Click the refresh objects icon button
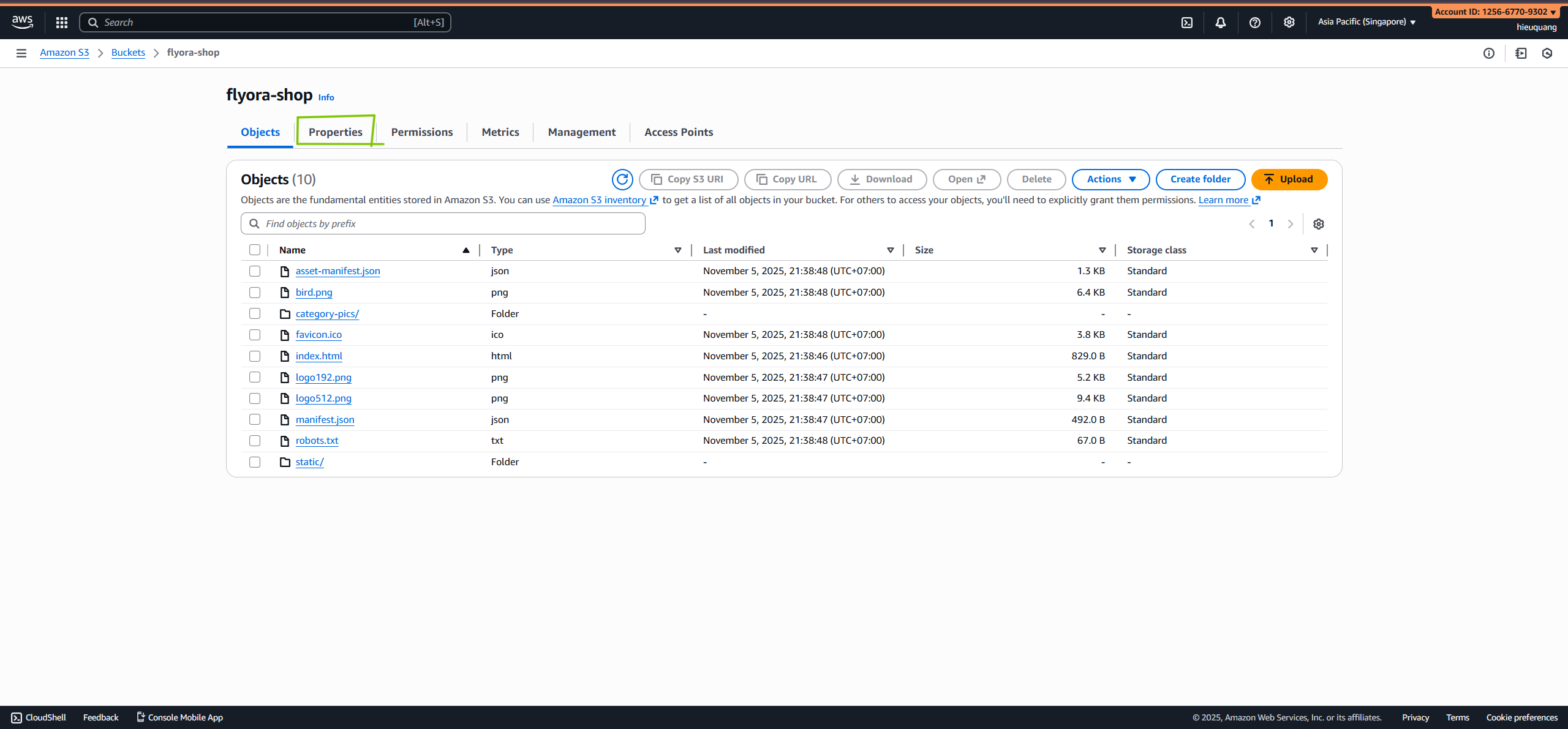The image size is (1568, 729). click(622, 179)
